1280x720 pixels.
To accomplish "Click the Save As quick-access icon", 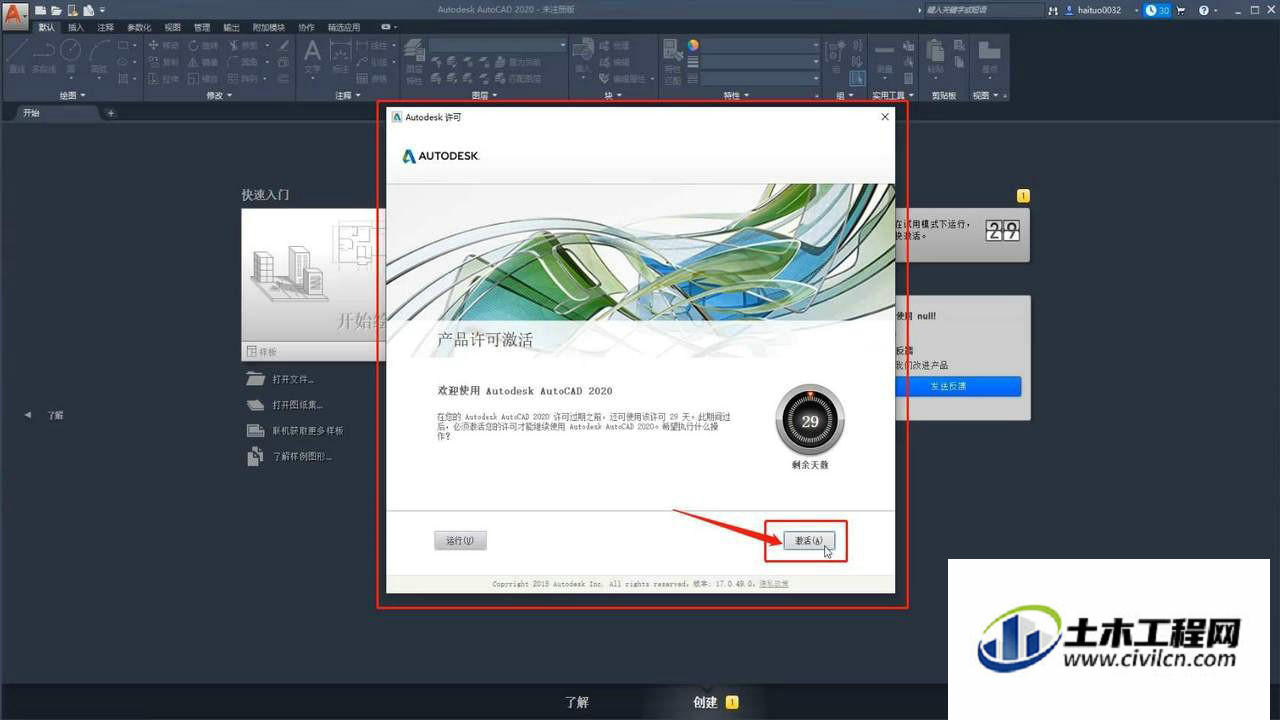I will pyautogui.click(x=88, y=10).
